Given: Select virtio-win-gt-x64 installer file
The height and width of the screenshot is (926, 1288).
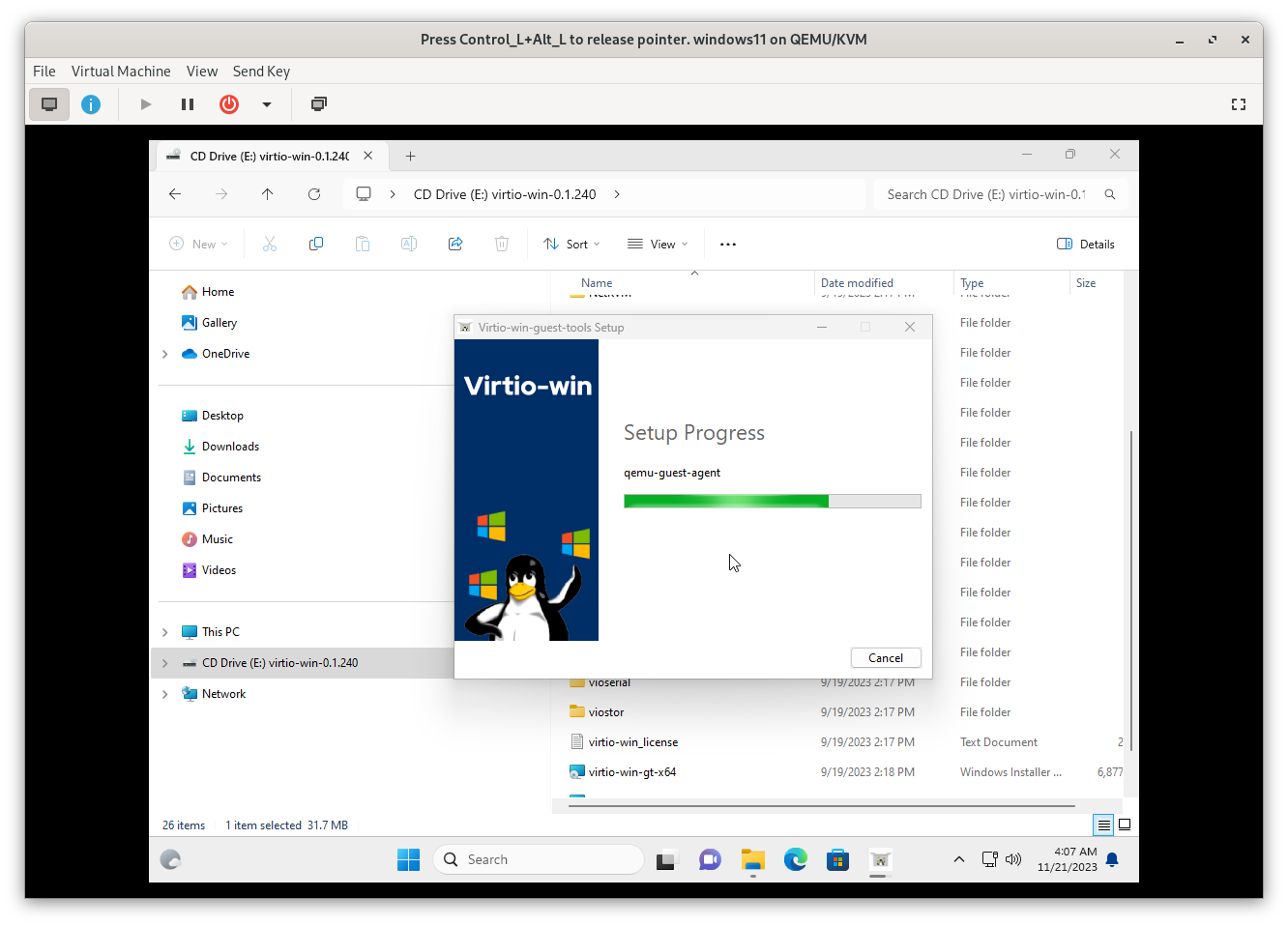Looking at the screenshot, I should tap(623, 772).
